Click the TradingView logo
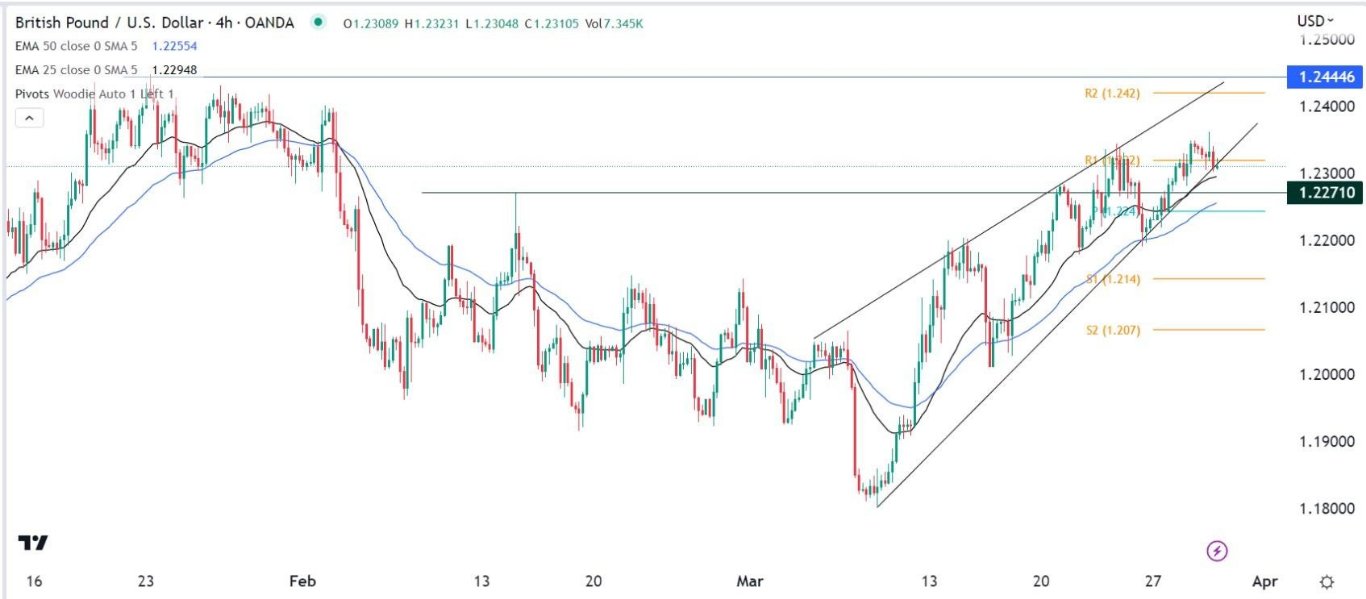The width and height of the screenshot is (1366, 599). coord(34,543)
